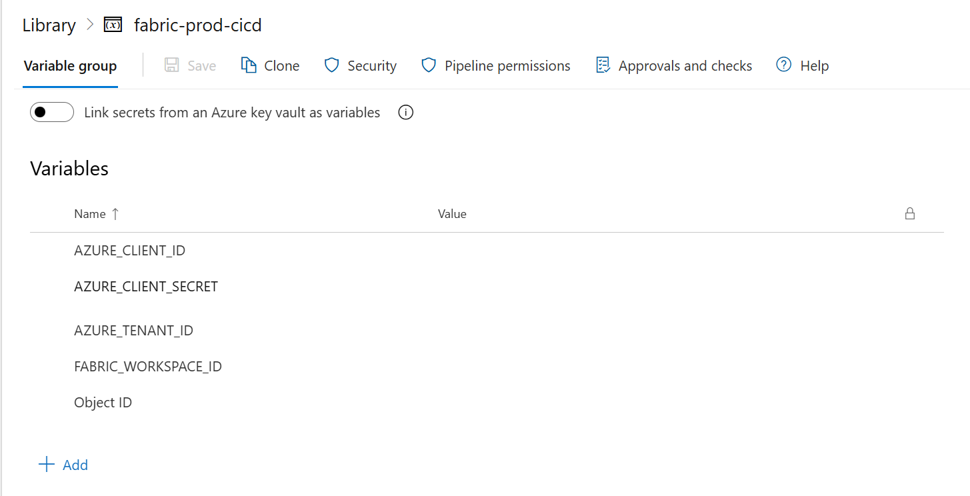Image resolution: width=970 pixels, height=496 pixels.
Task: Toggle Link secrets from Azure key vault
Action: (x=52, y=113)
